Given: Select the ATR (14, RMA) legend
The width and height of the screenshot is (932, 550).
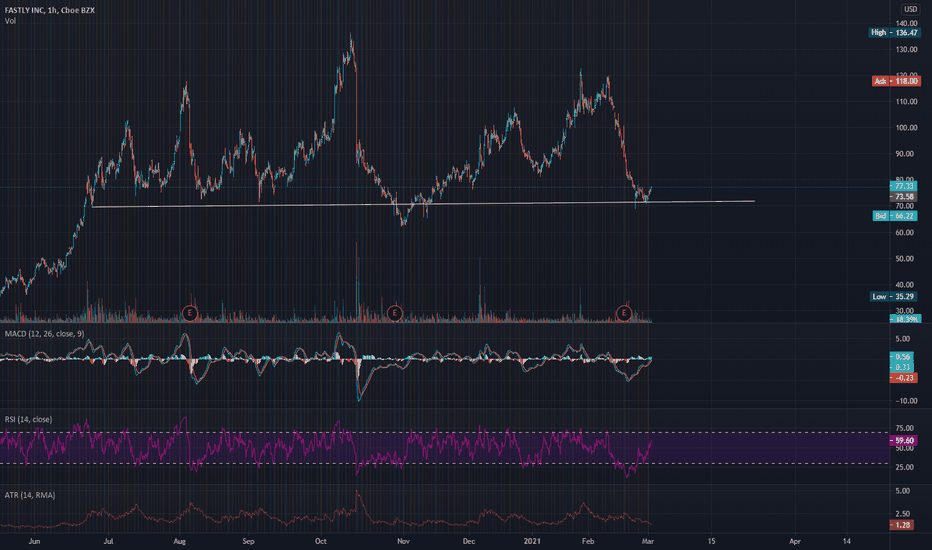Looking at the screenshot, I should pos(30,495).
